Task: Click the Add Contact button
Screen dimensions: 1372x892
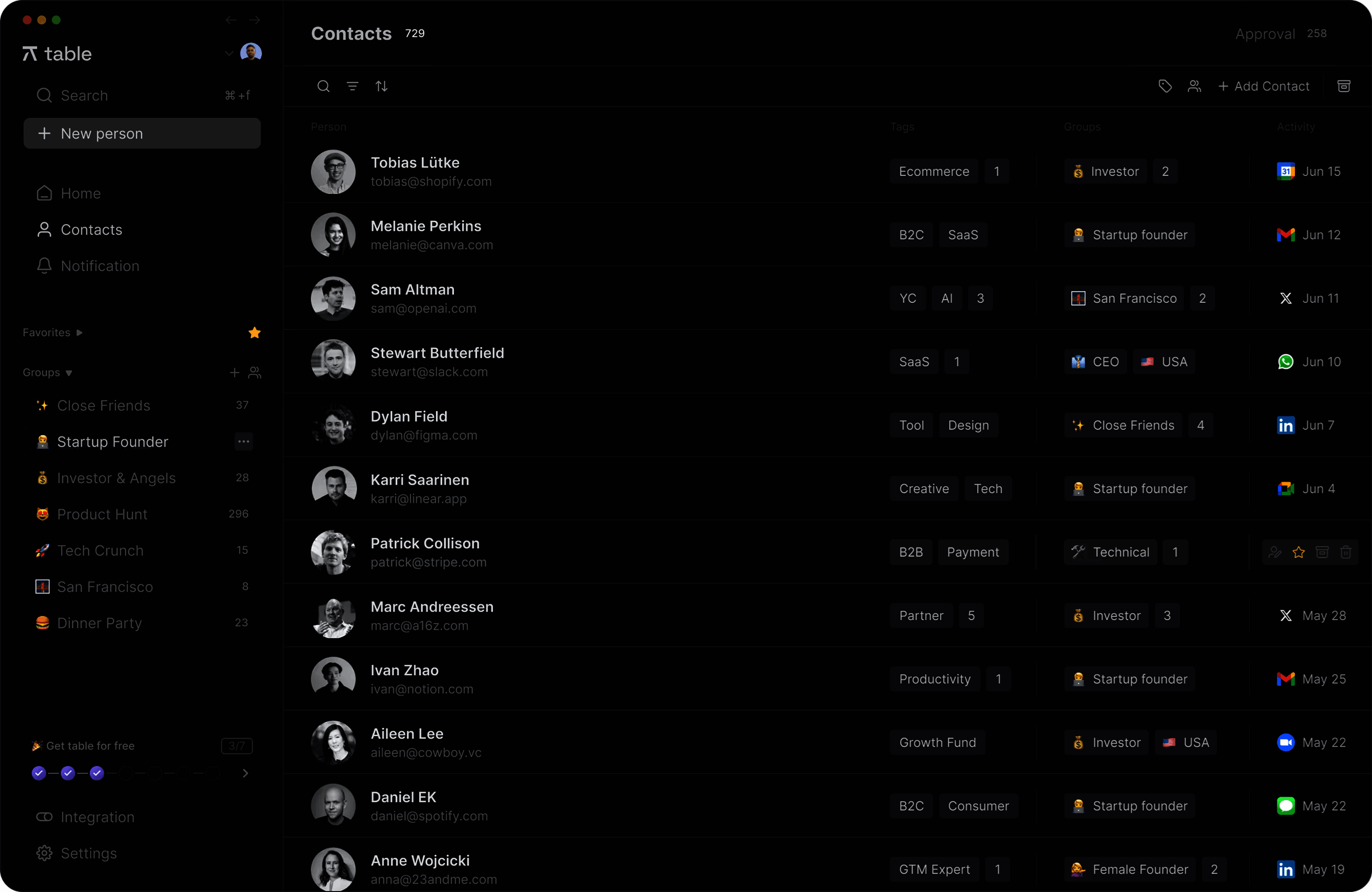Action: click(x=1264, y=87)
